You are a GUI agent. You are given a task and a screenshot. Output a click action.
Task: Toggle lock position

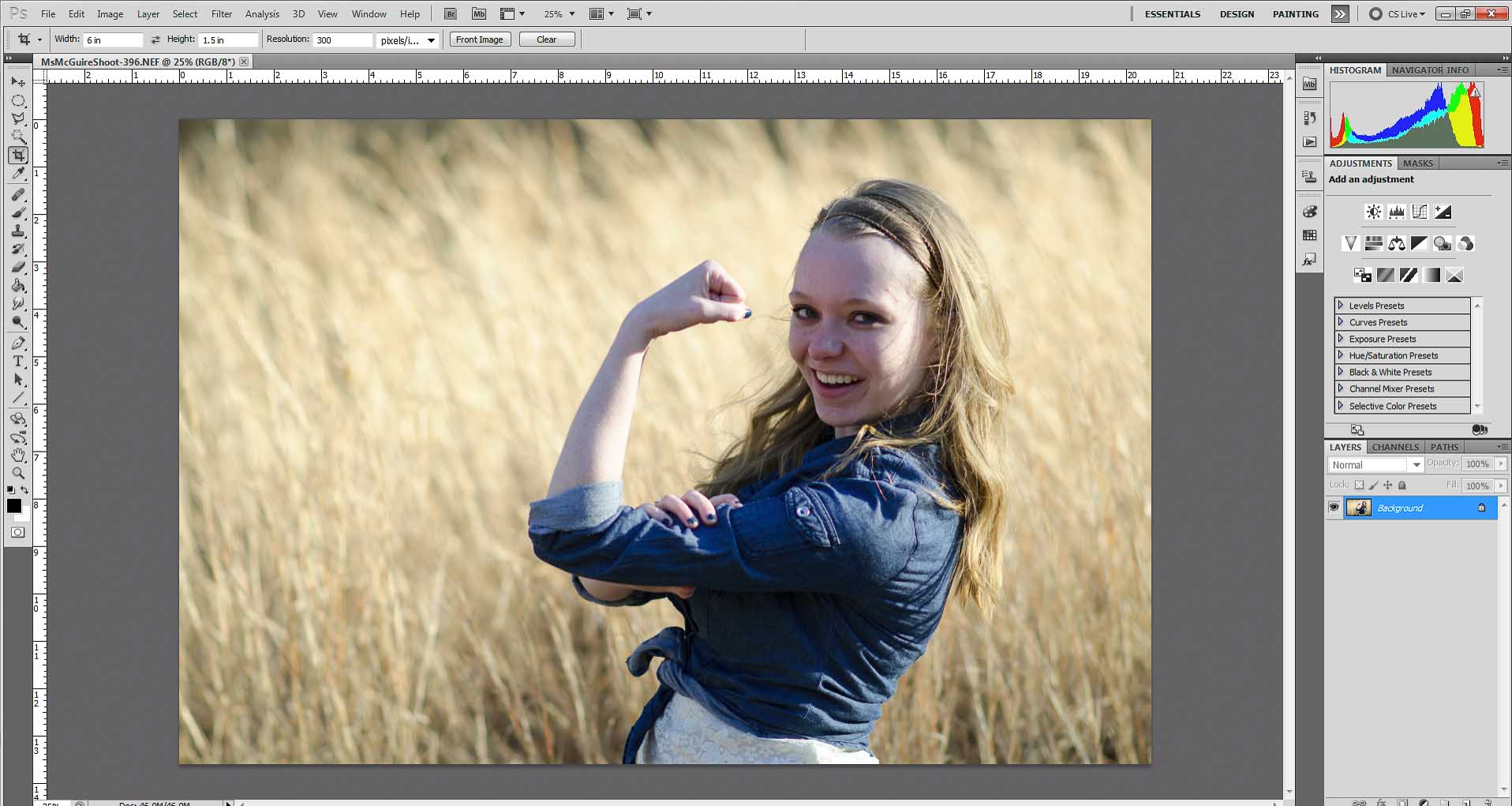(x=1387, y=485)
